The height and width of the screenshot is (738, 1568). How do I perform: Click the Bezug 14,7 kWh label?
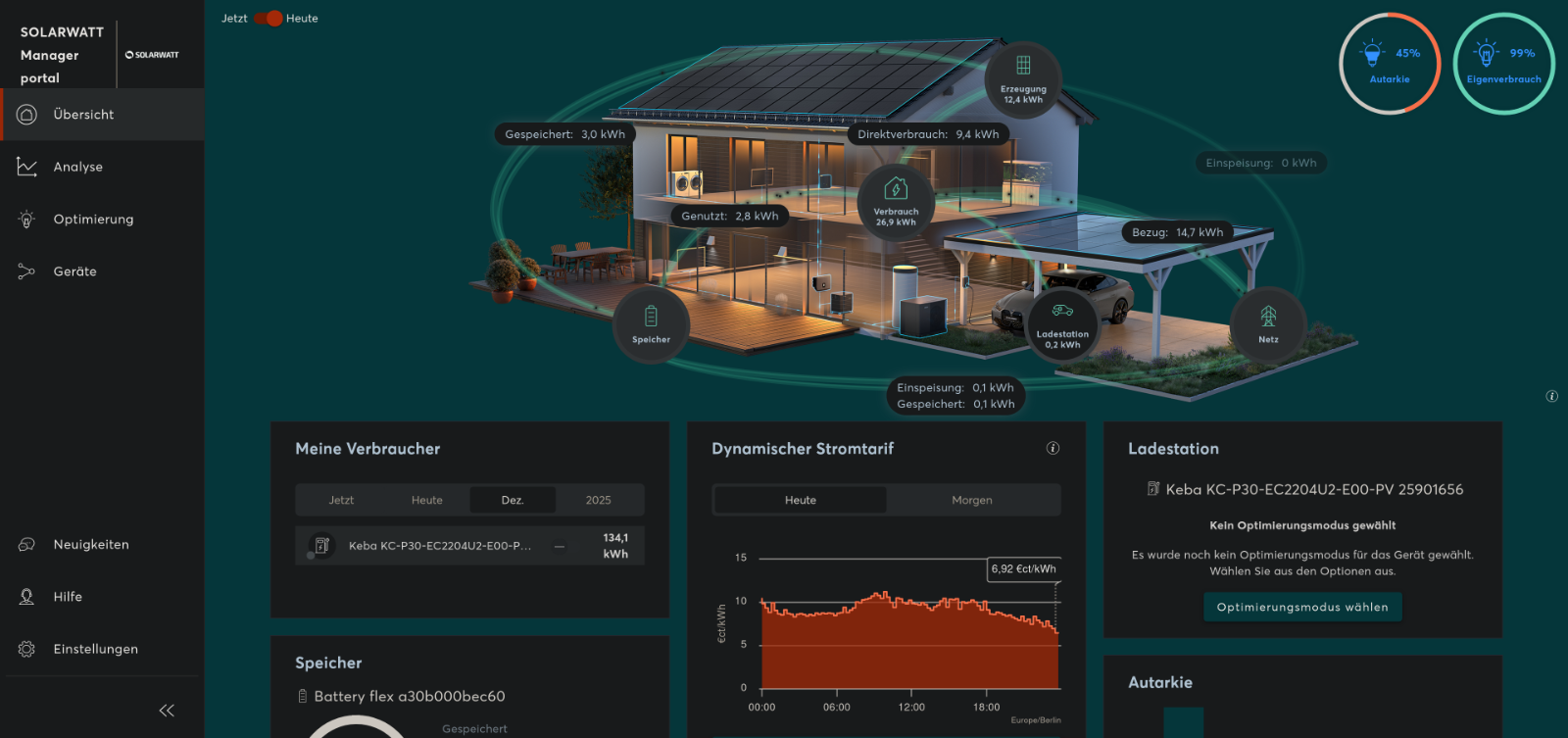coord(1178,232)
